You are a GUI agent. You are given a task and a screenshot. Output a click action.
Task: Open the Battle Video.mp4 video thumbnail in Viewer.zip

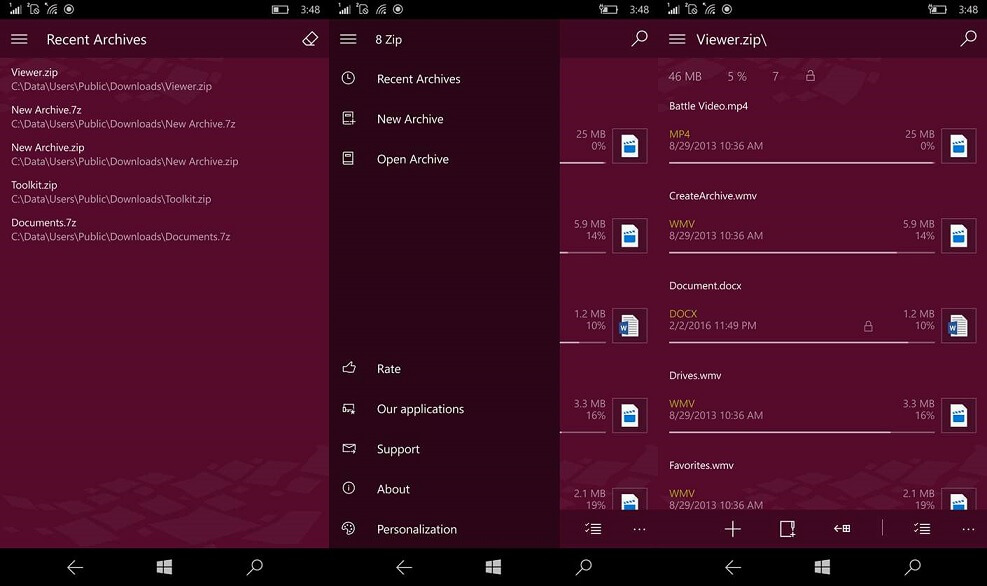pos(959,146)
